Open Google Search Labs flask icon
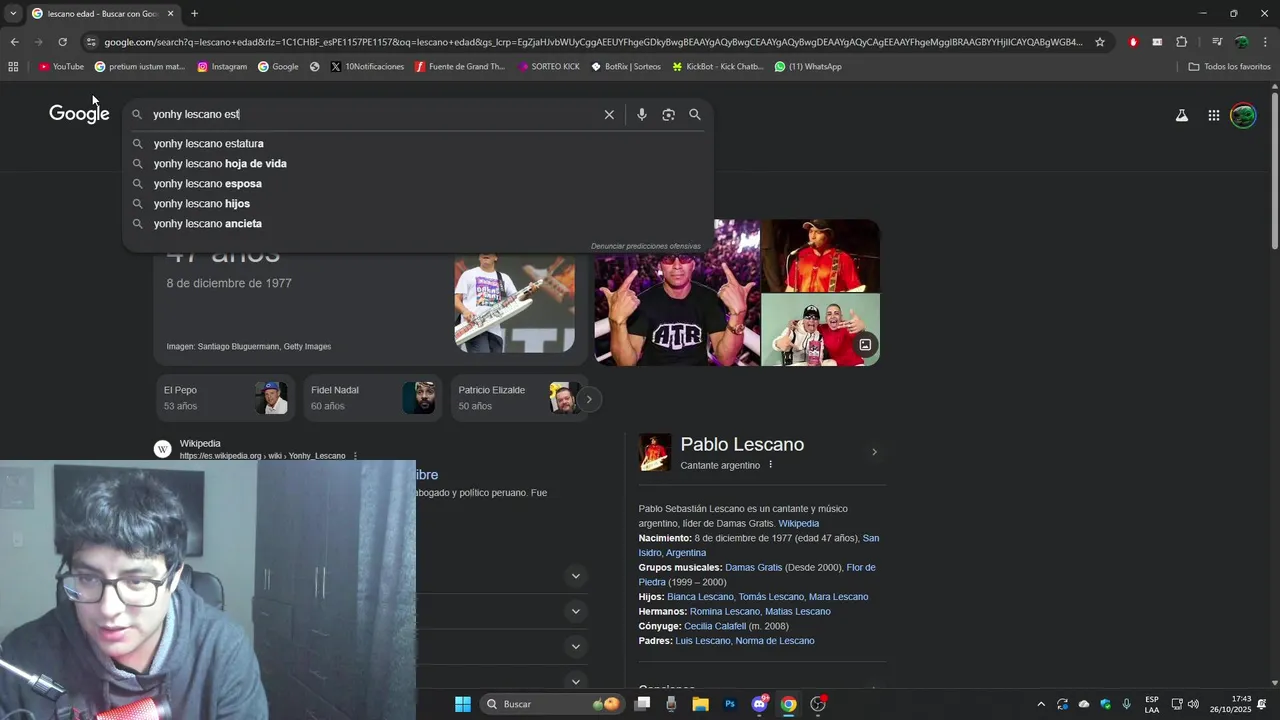 1181,116
